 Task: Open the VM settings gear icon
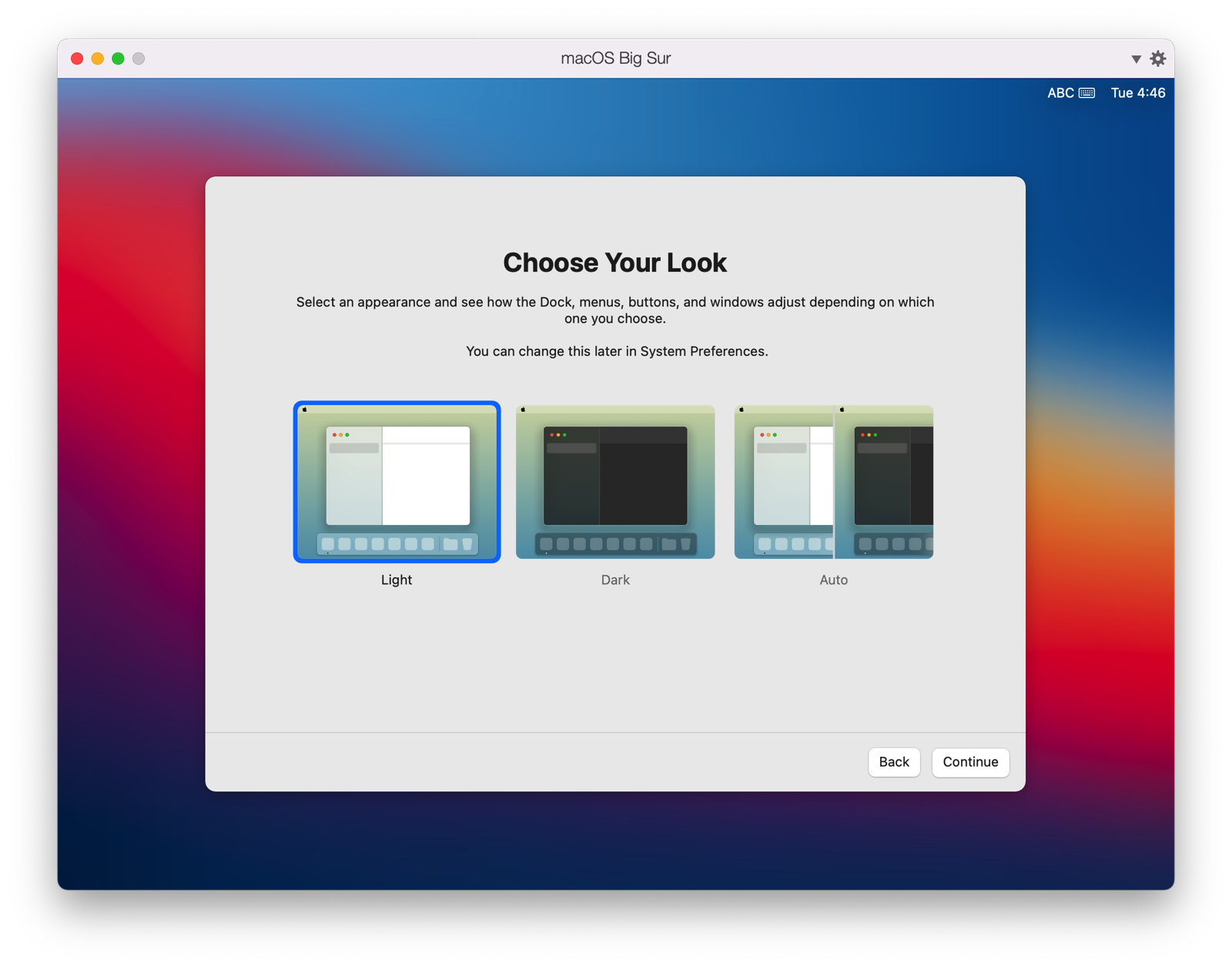[1157, 58]
